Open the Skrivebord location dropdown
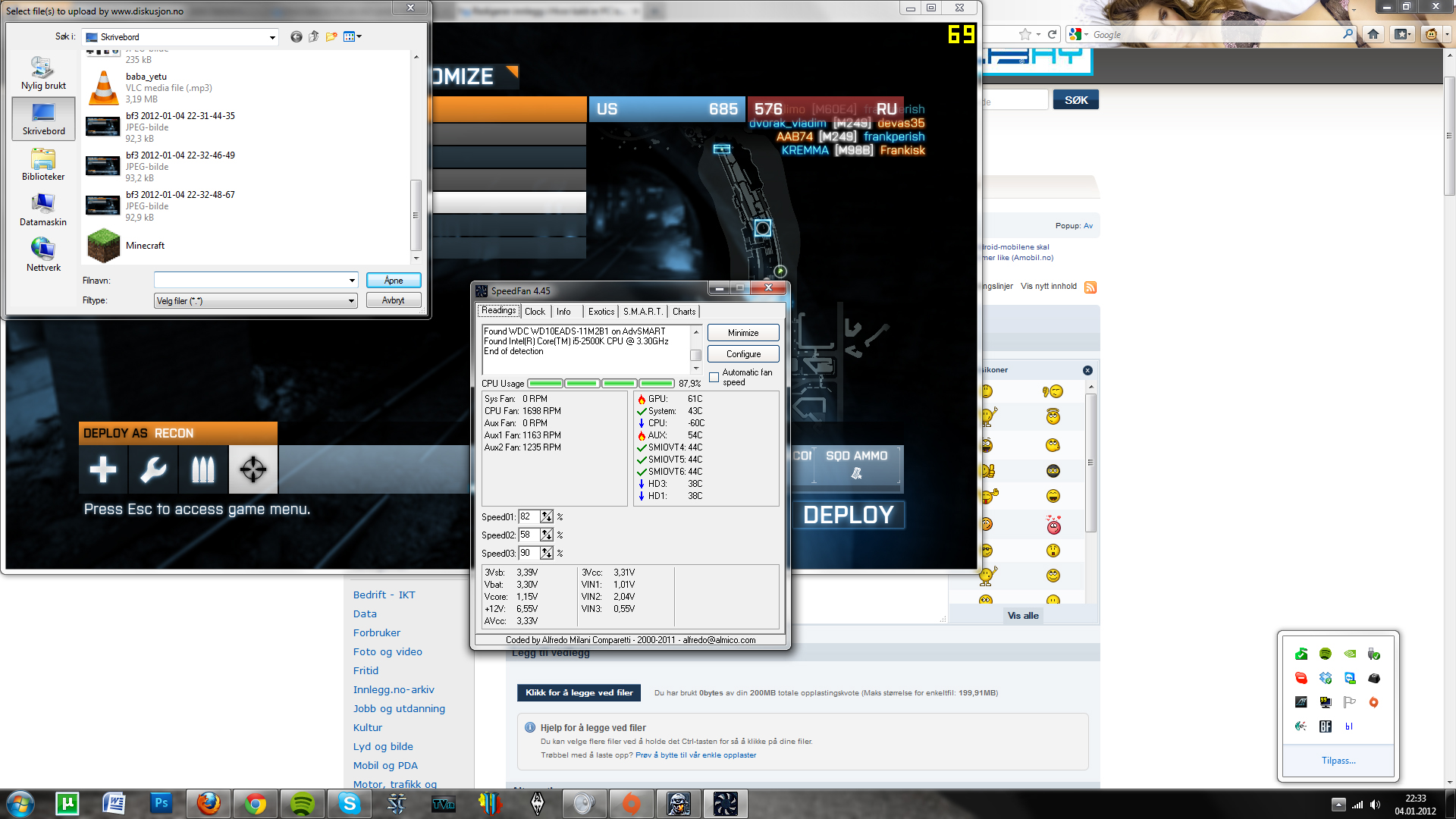The width and height of the screenshot is (1456, 819). (180, 37)
